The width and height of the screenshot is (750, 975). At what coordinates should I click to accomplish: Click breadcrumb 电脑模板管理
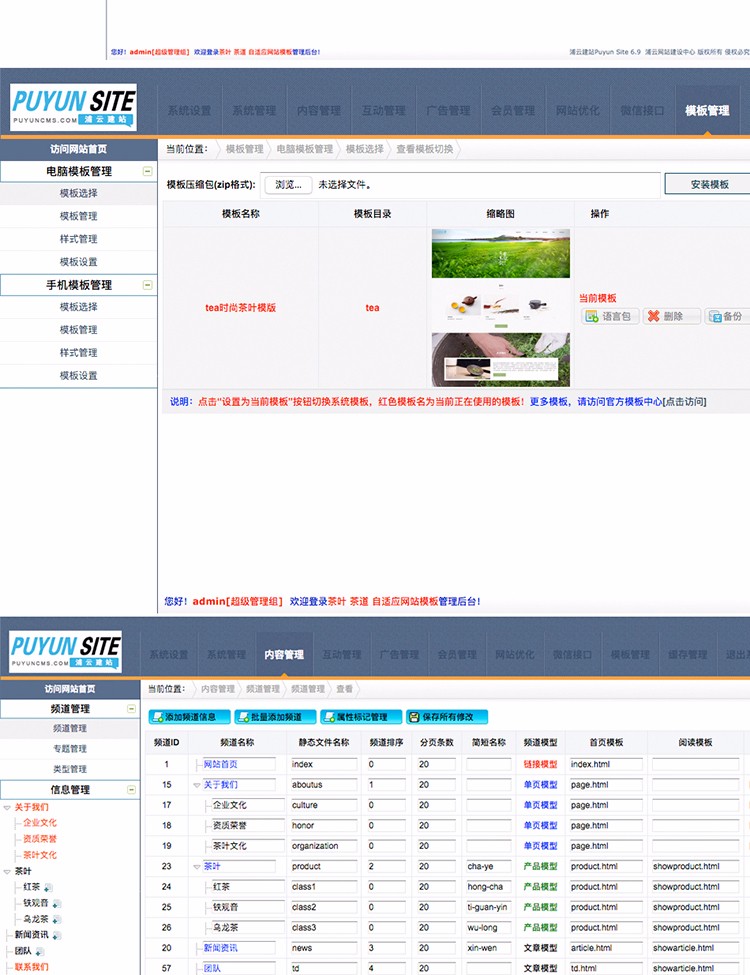(x=305, y=149)
